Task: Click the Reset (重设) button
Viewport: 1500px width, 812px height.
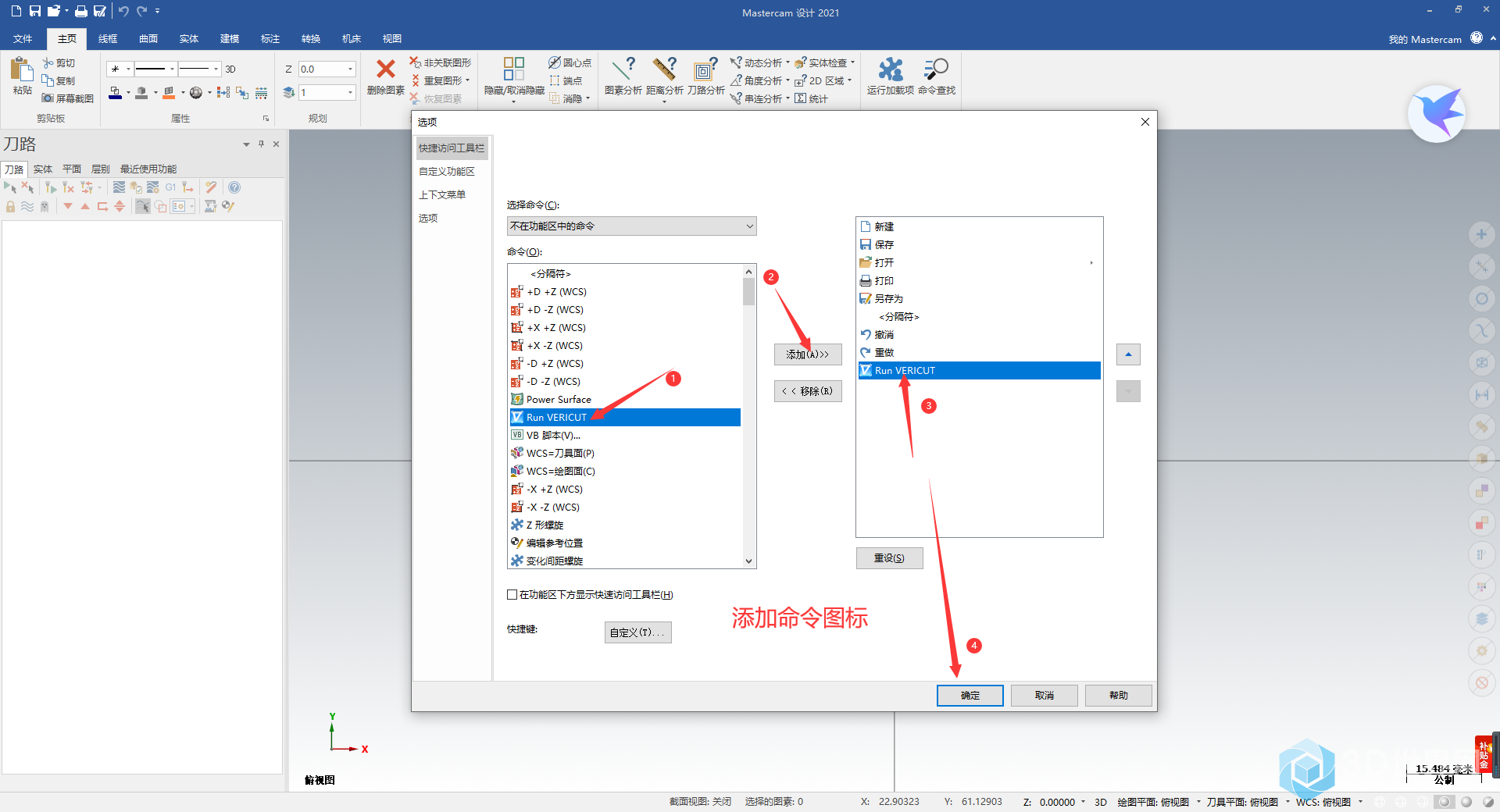Action: (x=889, y=558)
